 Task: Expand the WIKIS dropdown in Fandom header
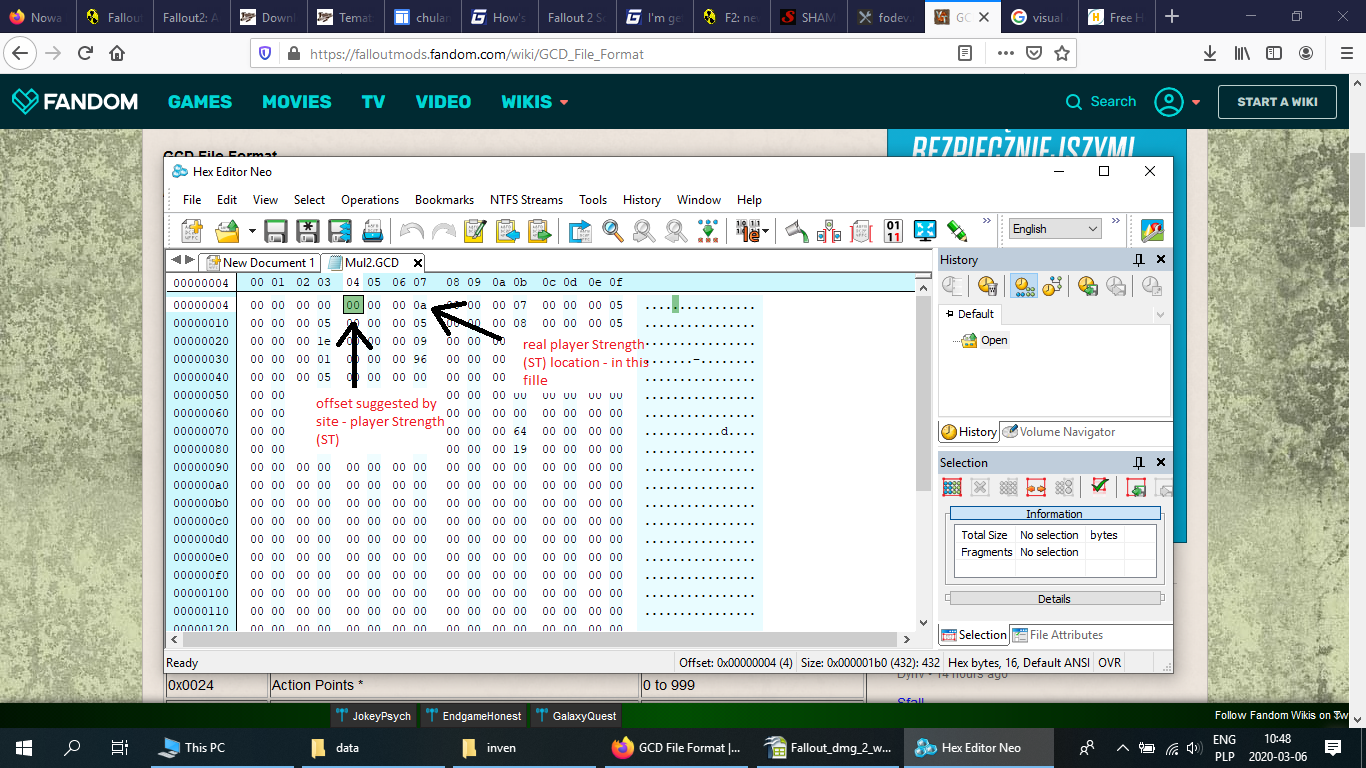tap(535, 102)
